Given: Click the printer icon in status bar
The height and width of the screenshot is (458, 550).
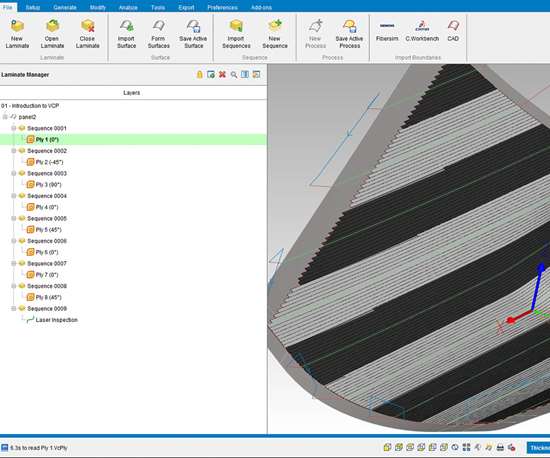Looking at the screenshot, I should 500,447.
